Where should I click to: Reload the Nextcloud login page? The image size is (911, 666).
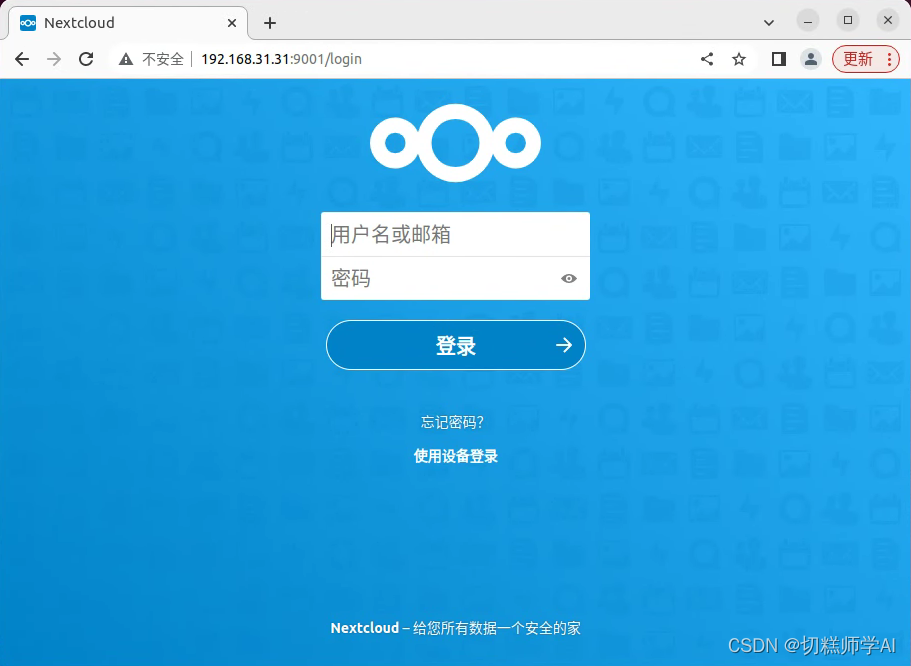86,59
